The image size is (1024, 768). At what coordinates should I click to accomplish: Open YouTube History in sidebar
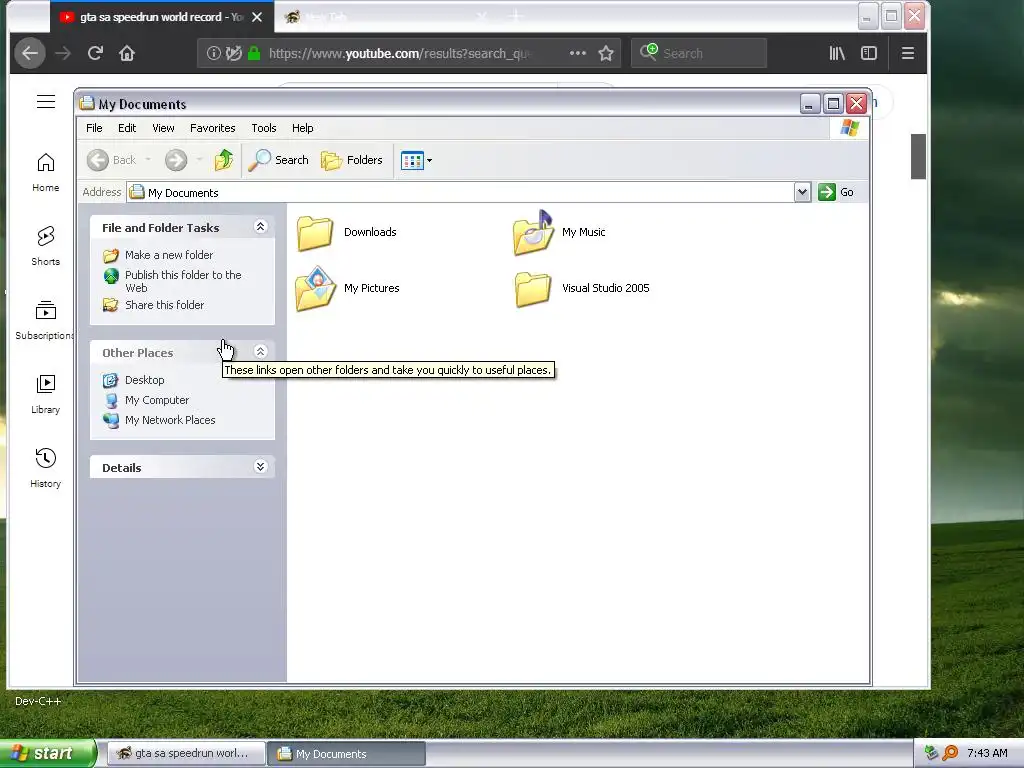[x=46, y=468]
